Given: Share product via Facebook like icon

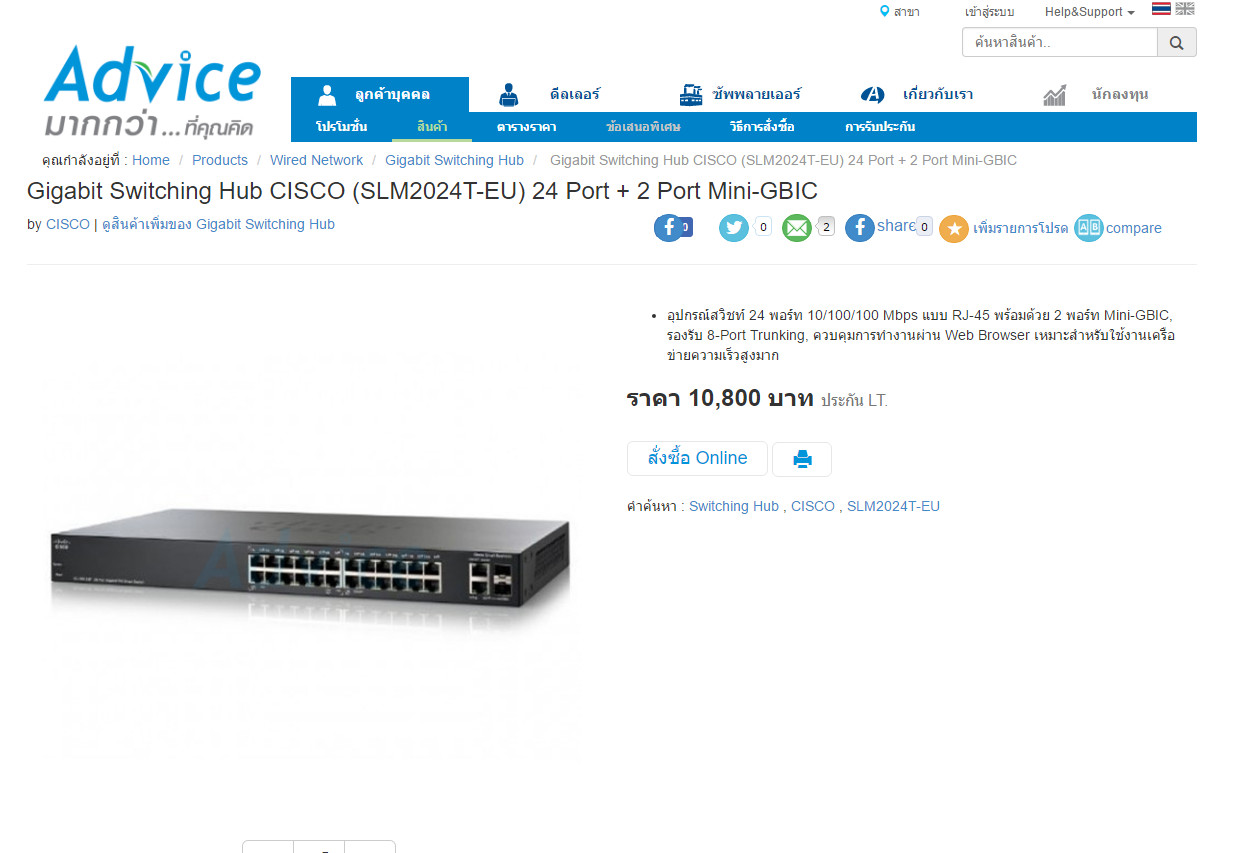Looking at the screenshot, I should (668, 228).
